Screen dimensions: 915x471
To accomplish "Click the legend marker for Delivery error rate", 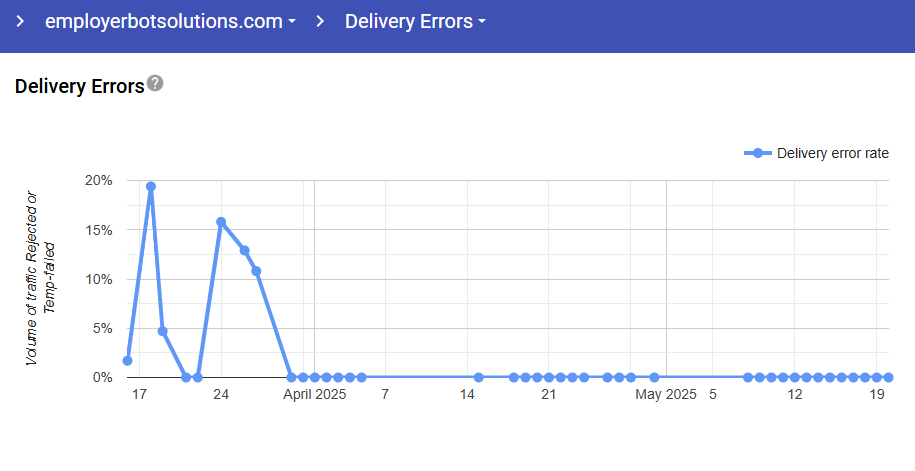I will (758, 153).
